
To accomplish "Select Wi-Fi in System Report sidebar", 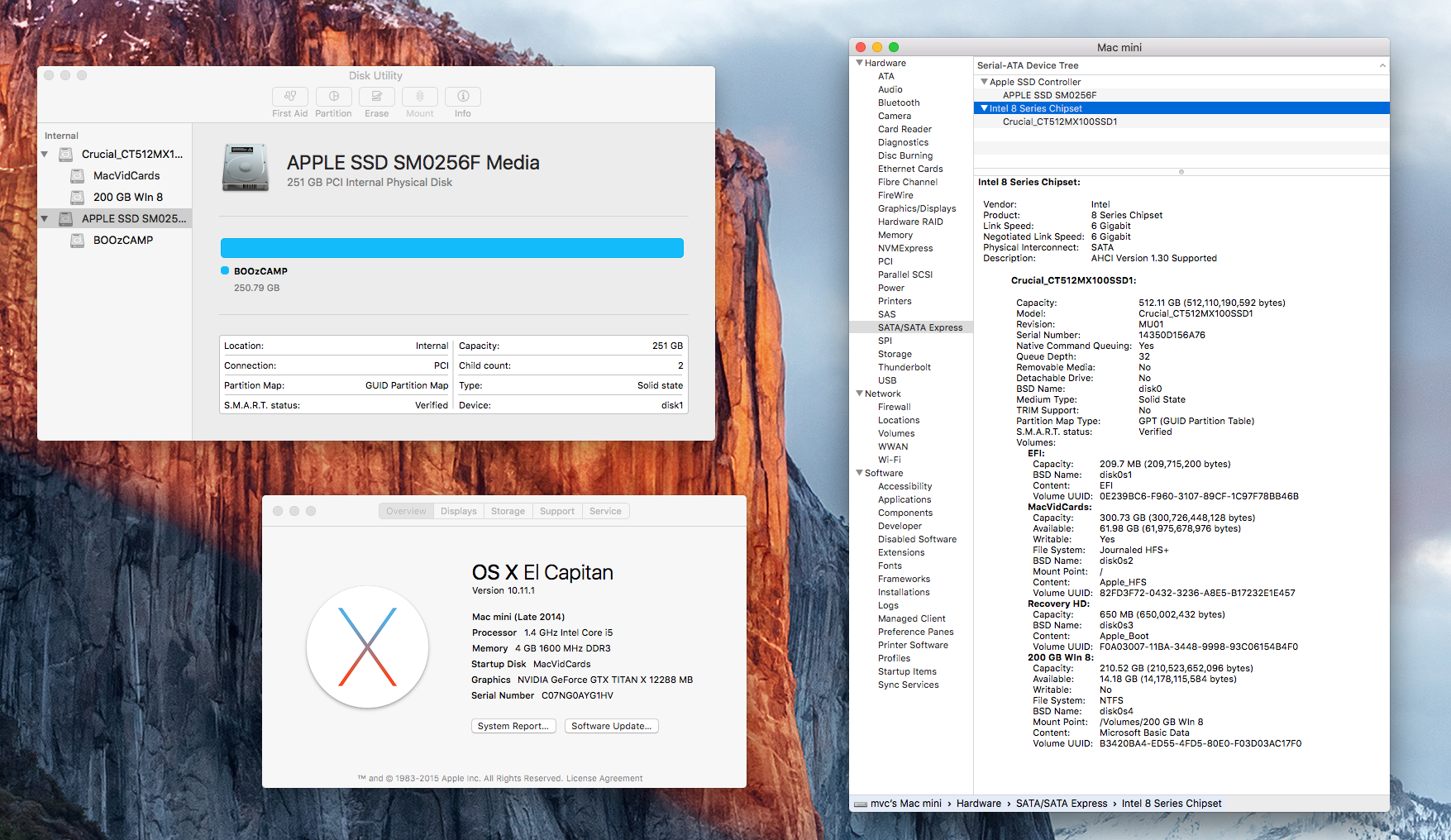I will tap(890, 460).
